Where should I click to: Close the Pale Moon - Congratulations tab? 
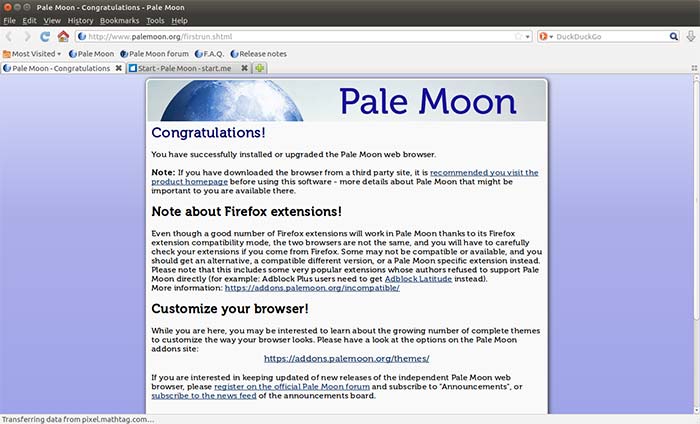[x=118, y=68]
